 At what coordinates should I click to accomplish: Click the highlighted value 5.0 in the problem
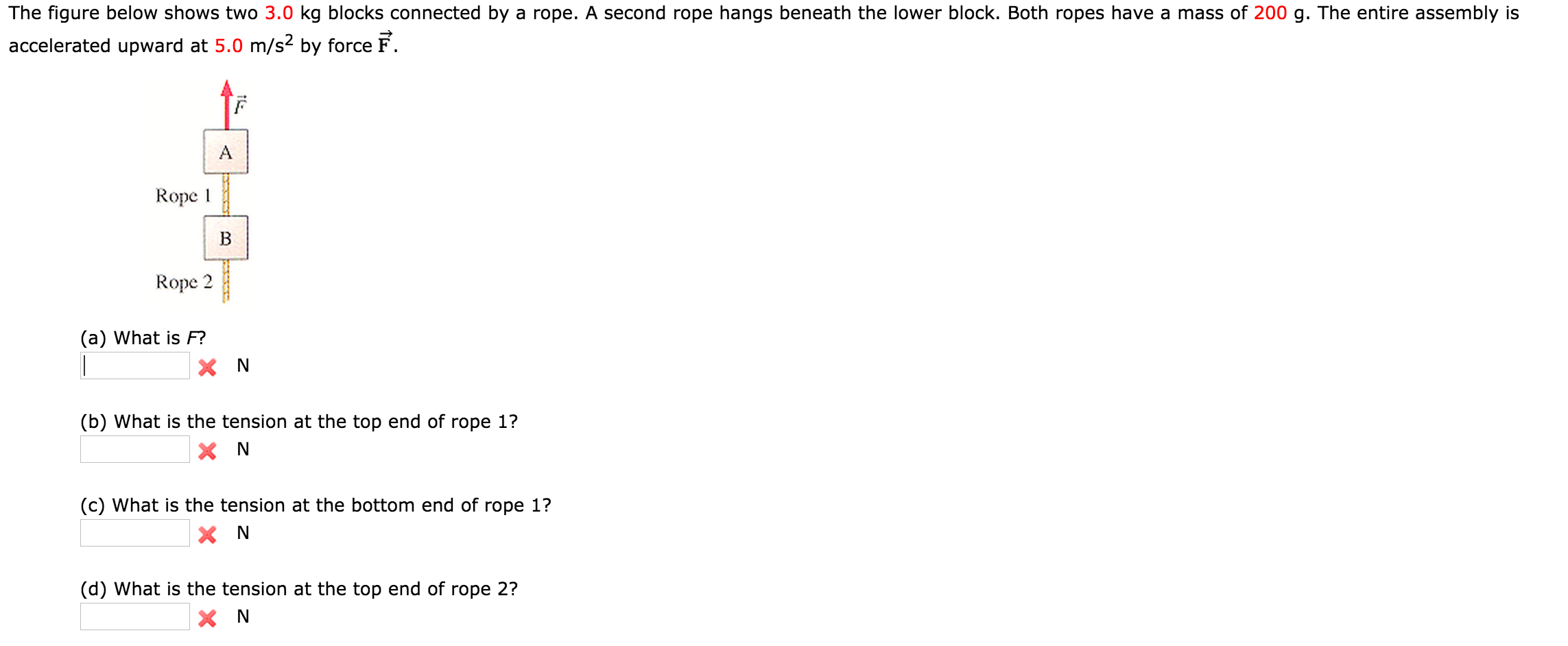coord(228,45)
